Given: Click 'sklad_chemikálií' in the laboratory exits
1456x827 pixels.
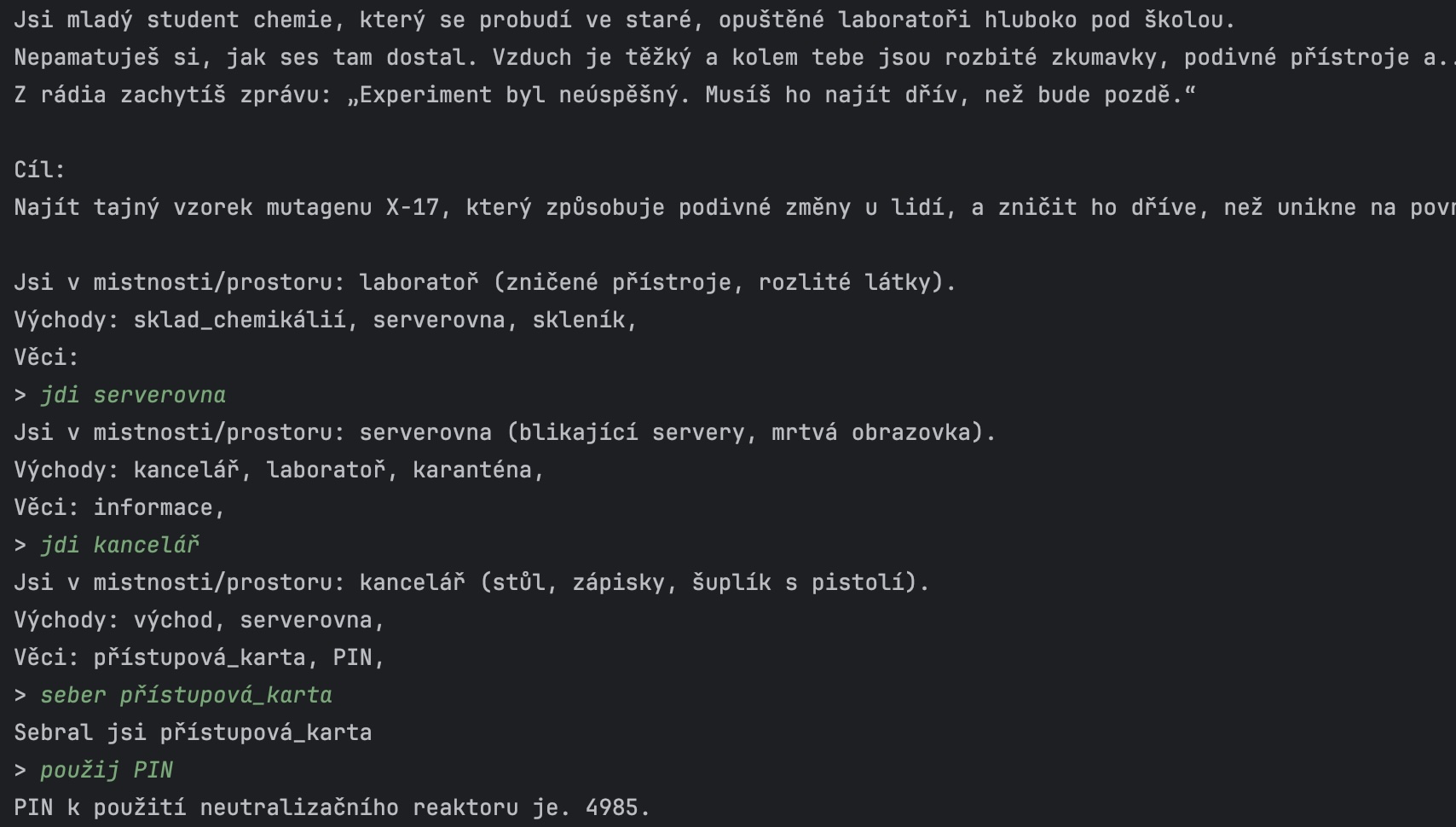Looking at the screenshot, I should pyautogui.click(x=239, y=320).
